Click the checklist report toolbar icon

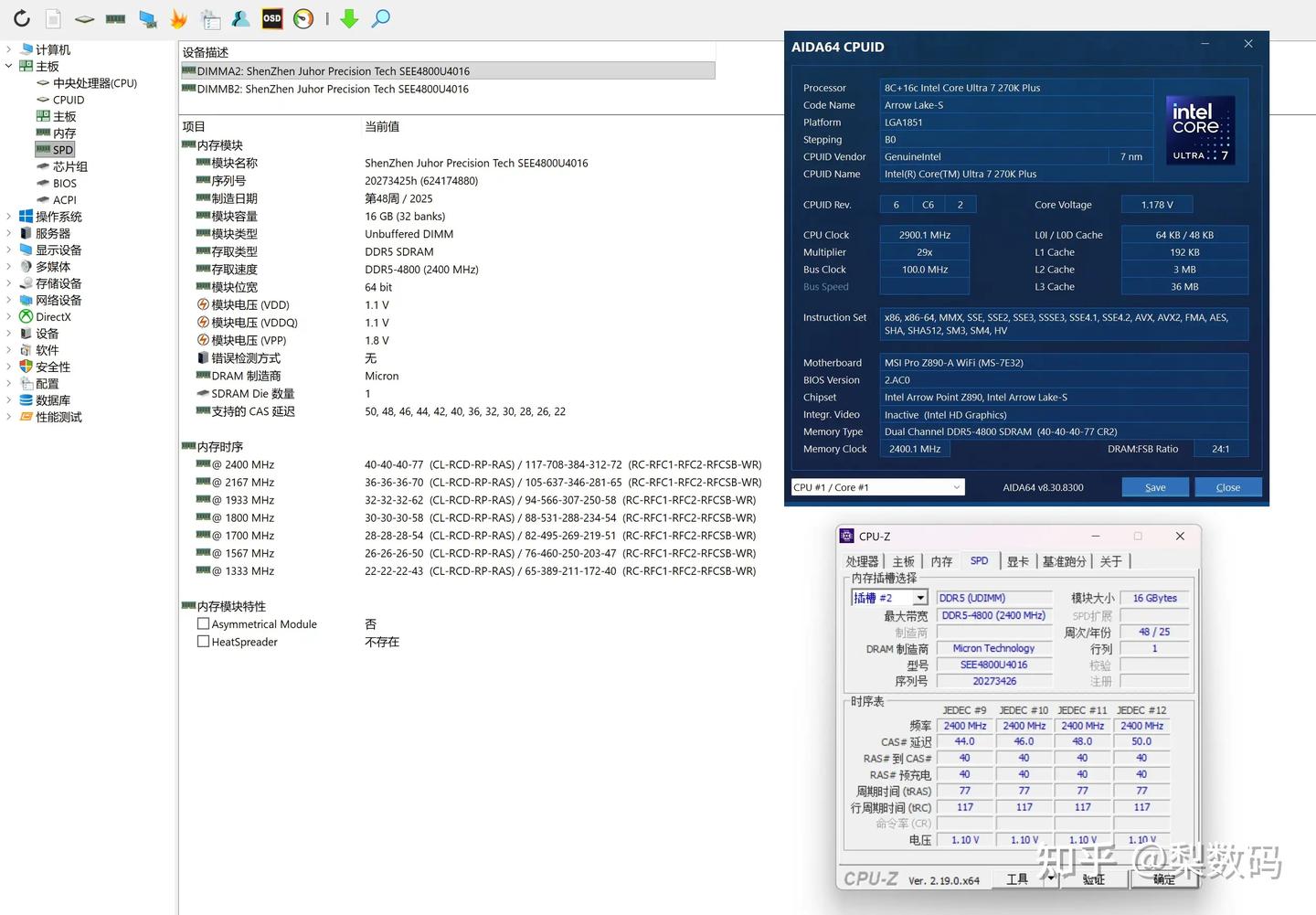(210, 18)
